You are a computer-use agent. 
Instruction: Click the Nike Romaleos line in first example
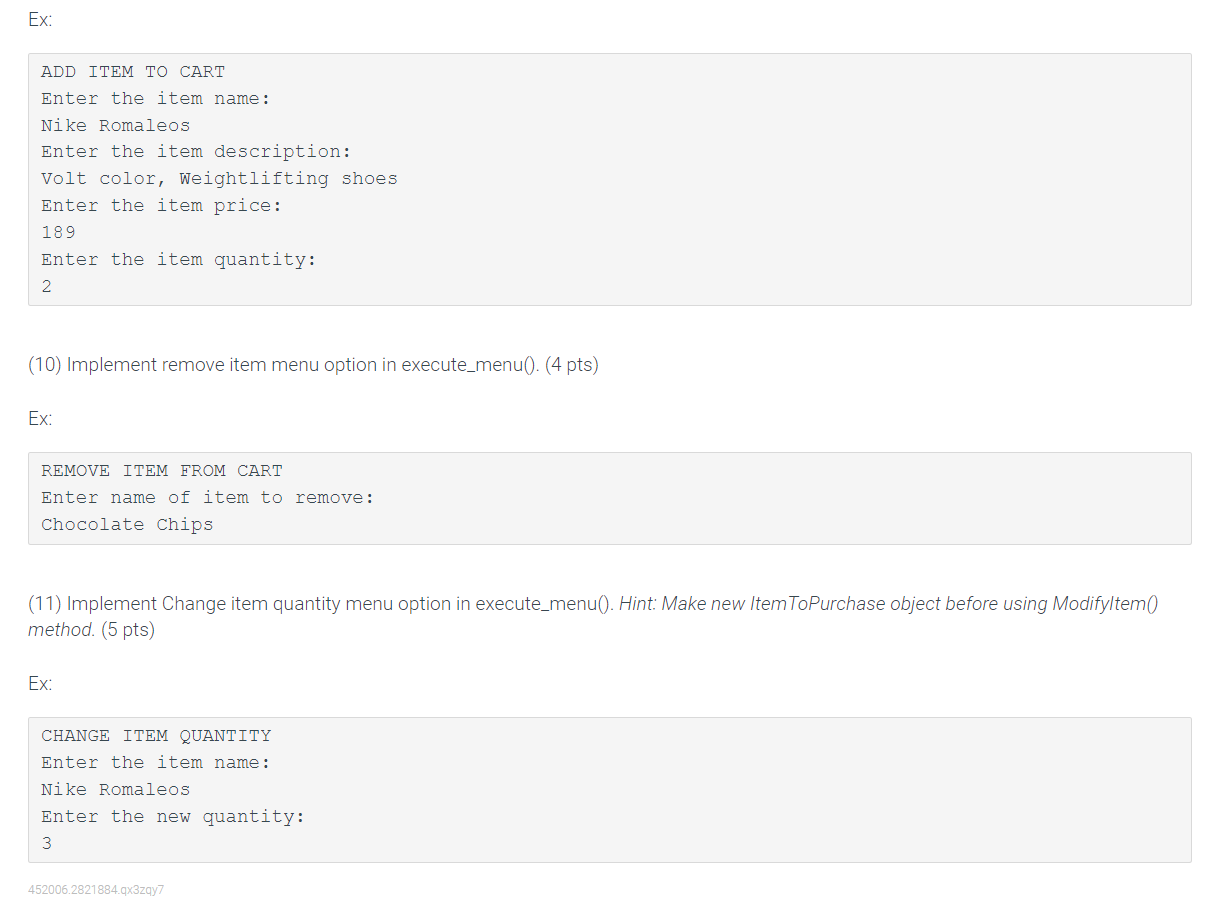(x=116, y=126)
